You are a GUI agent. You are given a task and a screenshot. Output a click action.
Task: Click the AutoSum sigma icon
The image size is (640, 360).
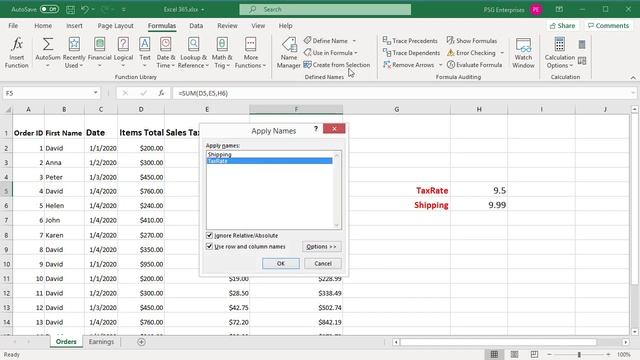coord(48,44)
